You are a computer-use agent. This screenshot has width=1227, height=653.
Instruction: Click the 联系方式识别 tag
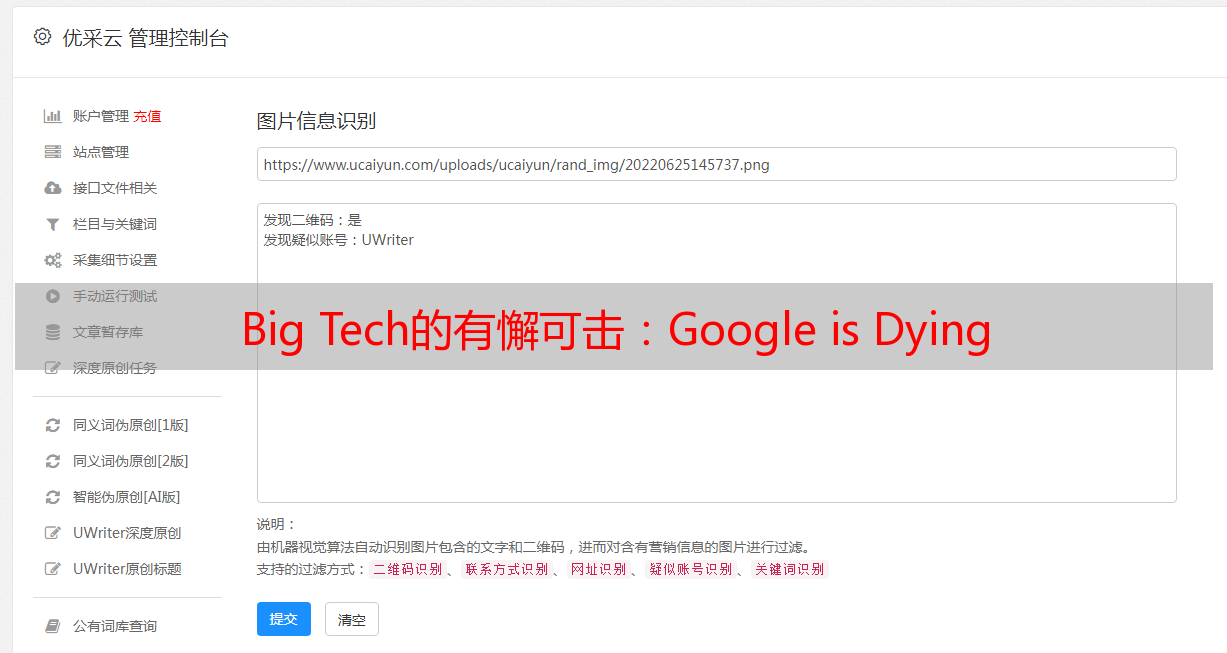(x=506, y=569)
